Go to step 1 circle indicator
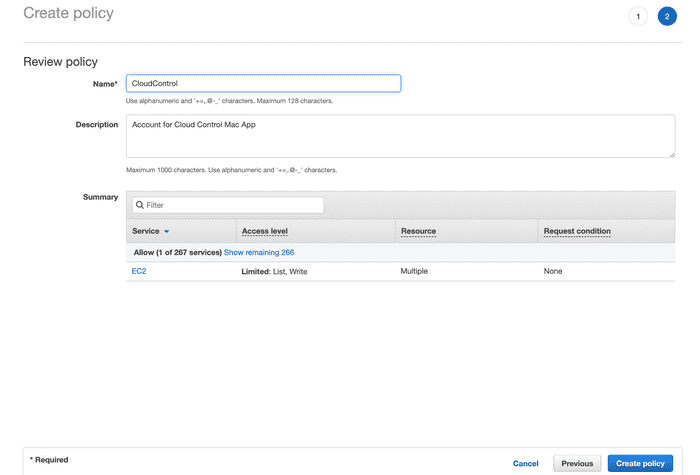This screenshot has height=475, width=700. (x=638, y=17)
